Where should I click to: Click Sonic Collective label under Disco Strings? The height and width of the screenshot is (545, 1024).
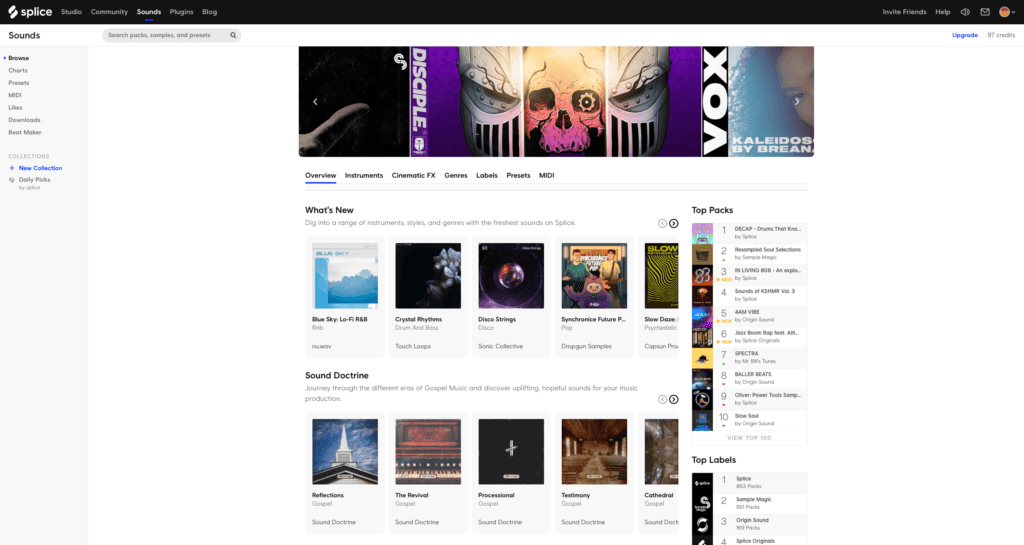500,347
